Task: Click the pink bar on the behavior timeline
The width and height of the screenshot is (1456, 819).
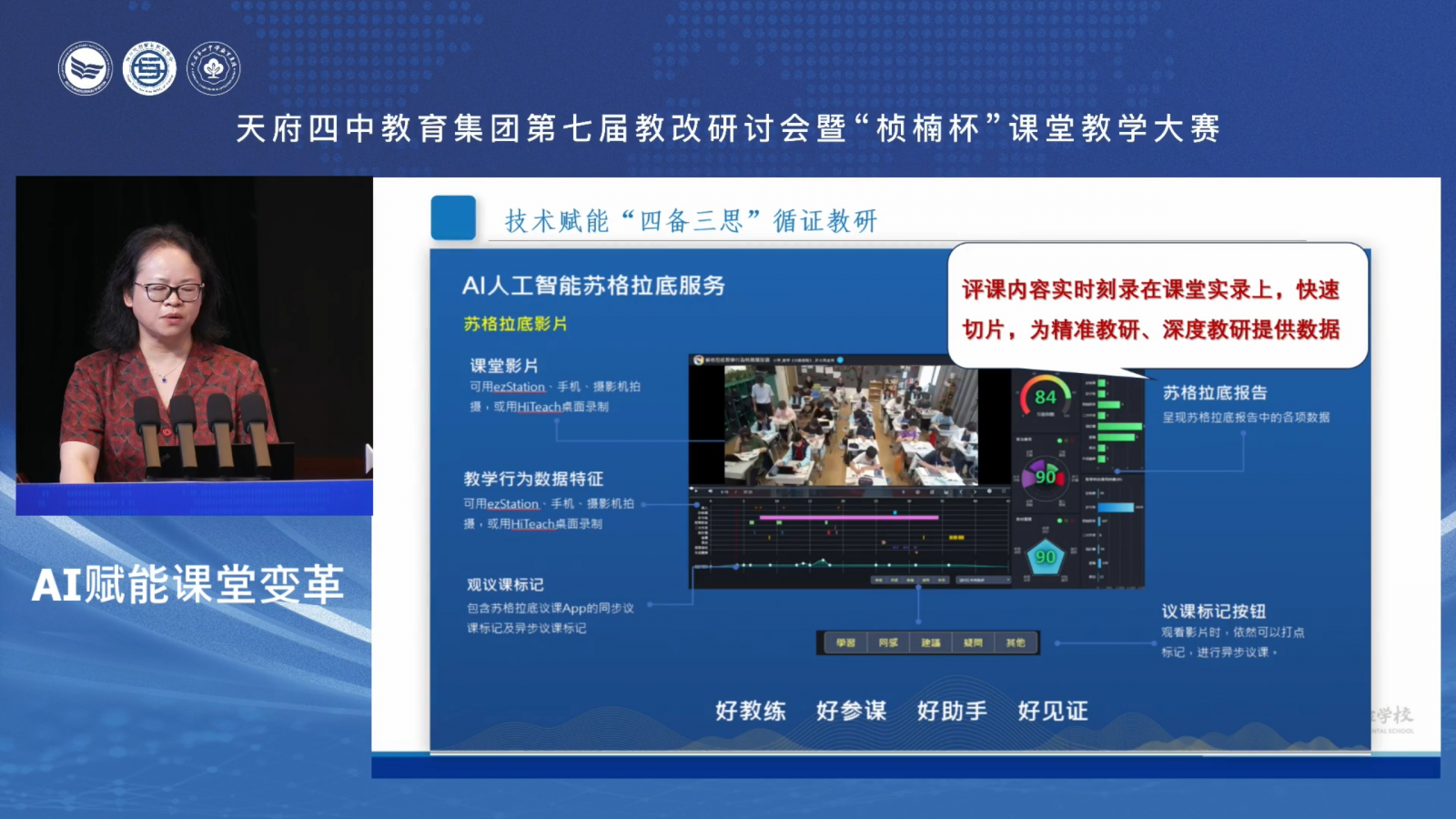Action: (x=848, y=517)
